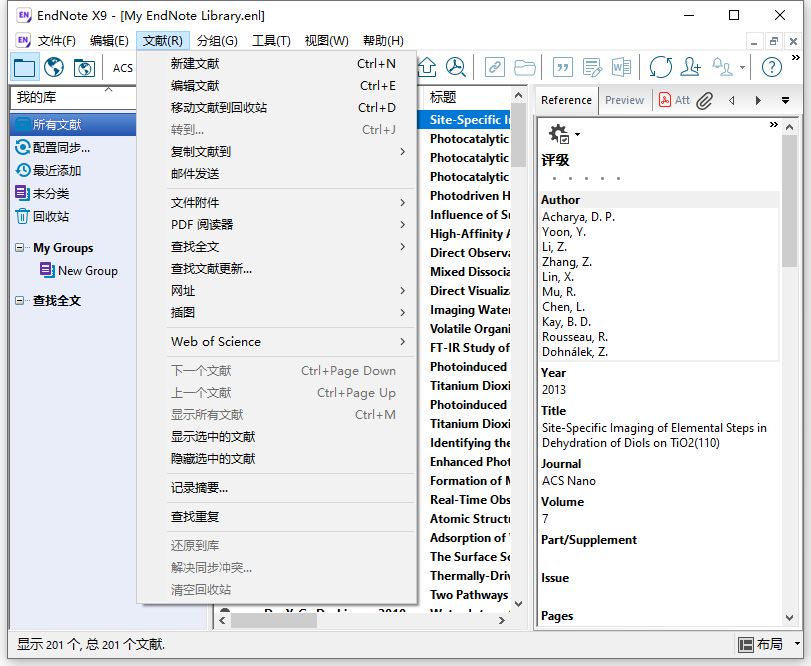The height and width of the screenshot is (666, 811).
Task: Expand the PDF 阅读器 submenu
Action: pos(403,224)
